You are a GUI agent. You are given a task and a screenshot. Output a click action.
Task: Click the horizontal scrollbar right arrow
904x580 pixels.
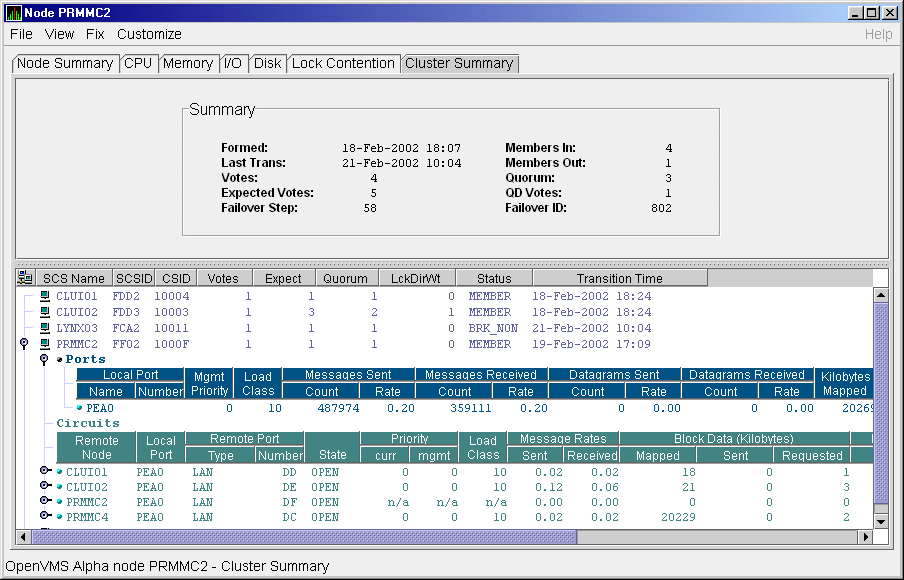coord(866,538)
